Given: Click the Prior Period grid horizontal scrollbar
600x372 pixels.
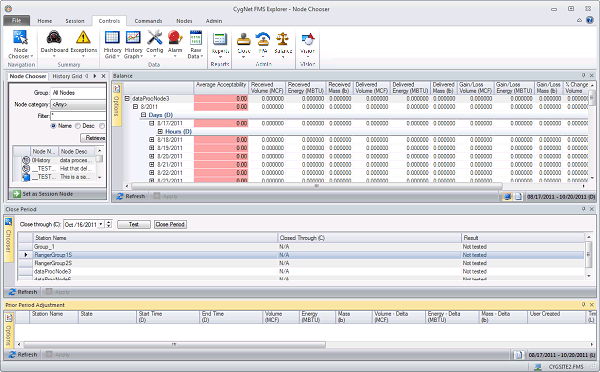Looking at the screenshot, I should point(174,344).
